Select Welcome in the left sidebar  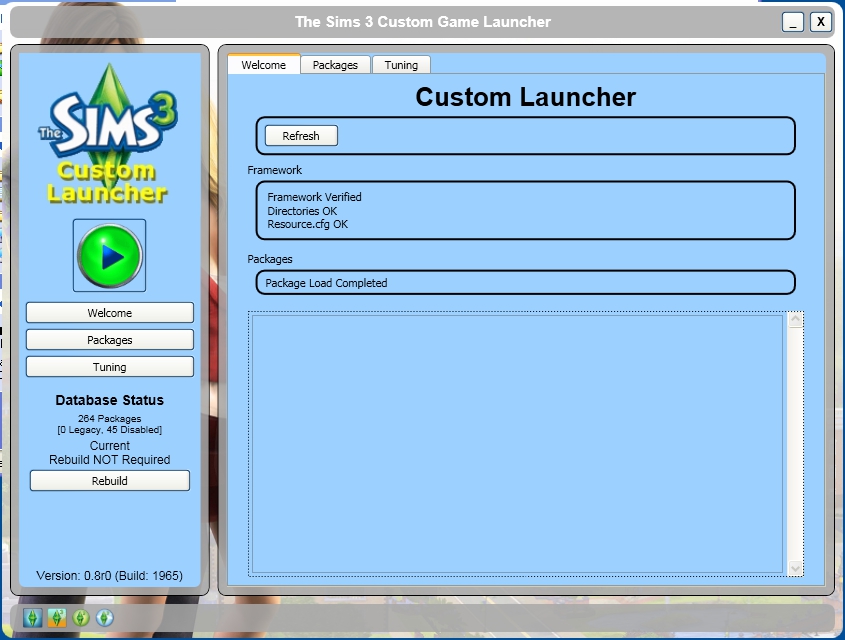tap(109, 312)
